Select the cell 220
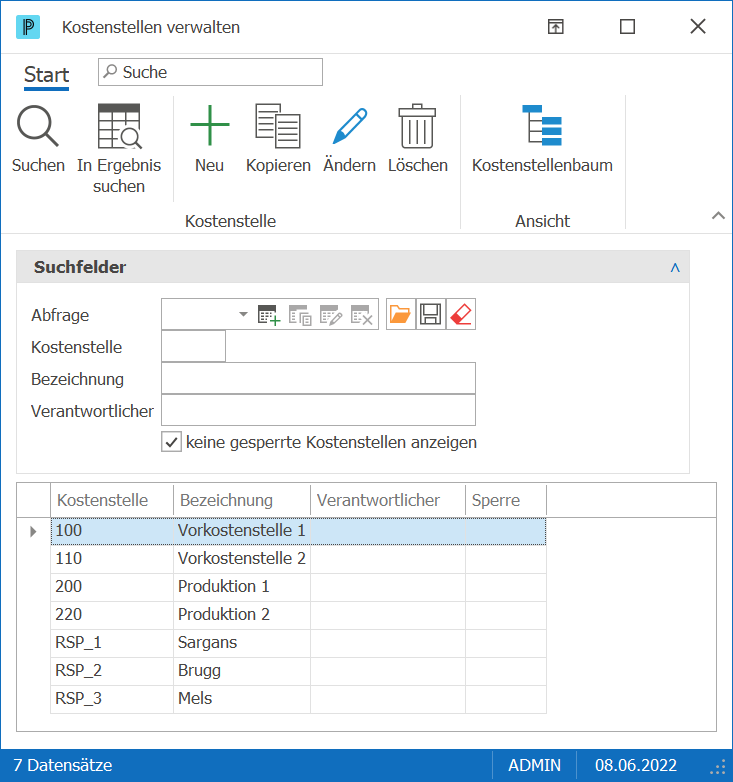The image size is (733, 782). 112,614
